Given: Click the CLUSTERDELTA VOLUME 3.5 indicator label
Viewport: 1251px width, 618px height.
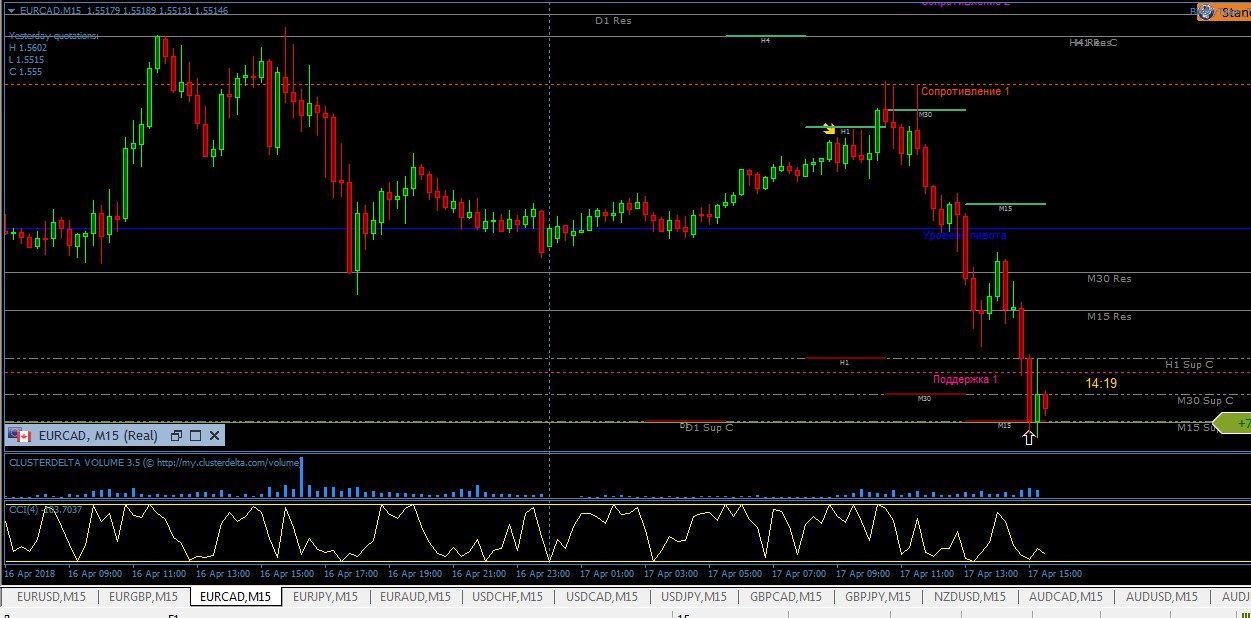Looking at the screenshot, I should point(153,463).
